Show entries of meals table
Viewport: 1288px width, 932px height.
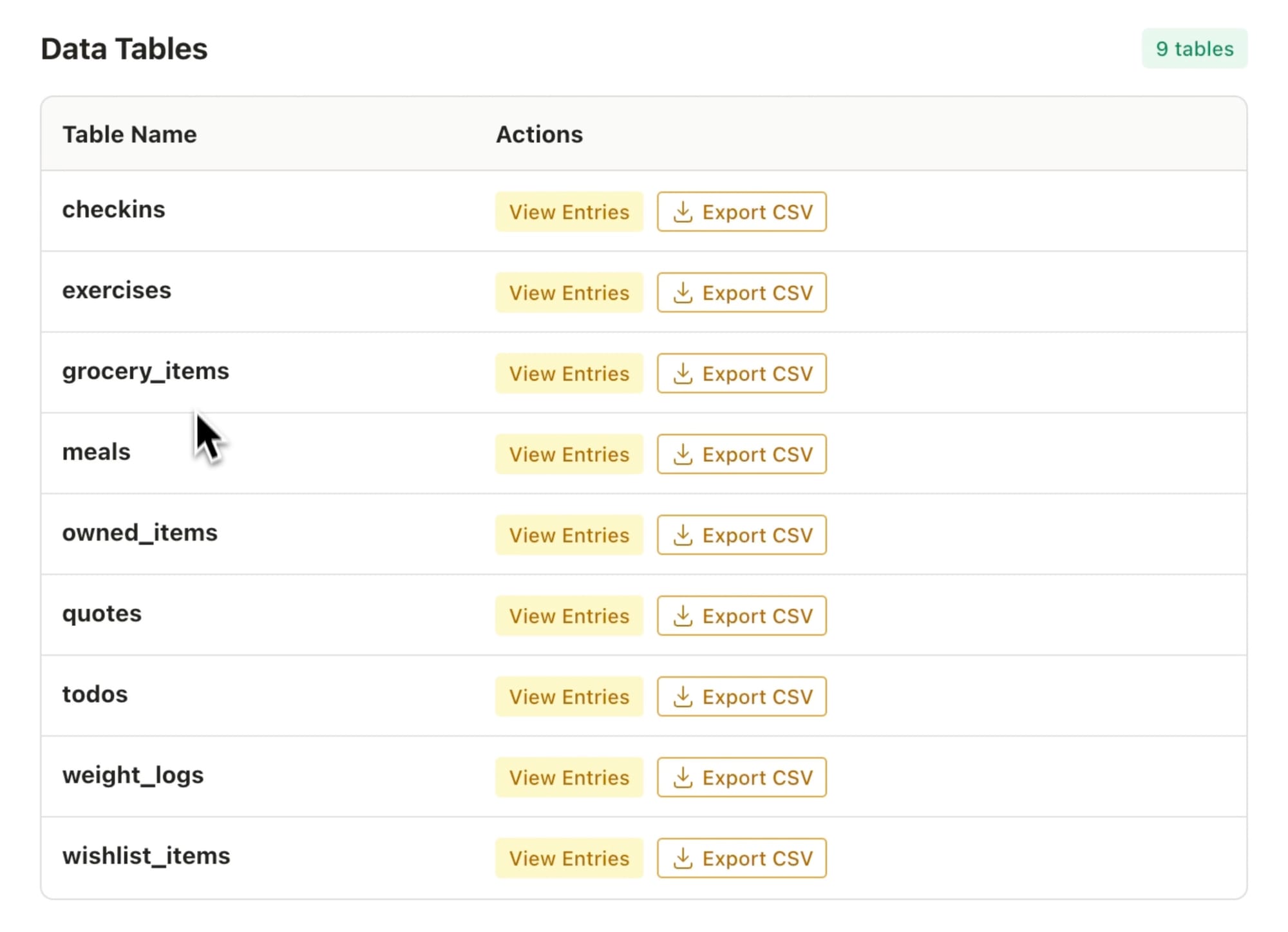[x=569, y=455]
